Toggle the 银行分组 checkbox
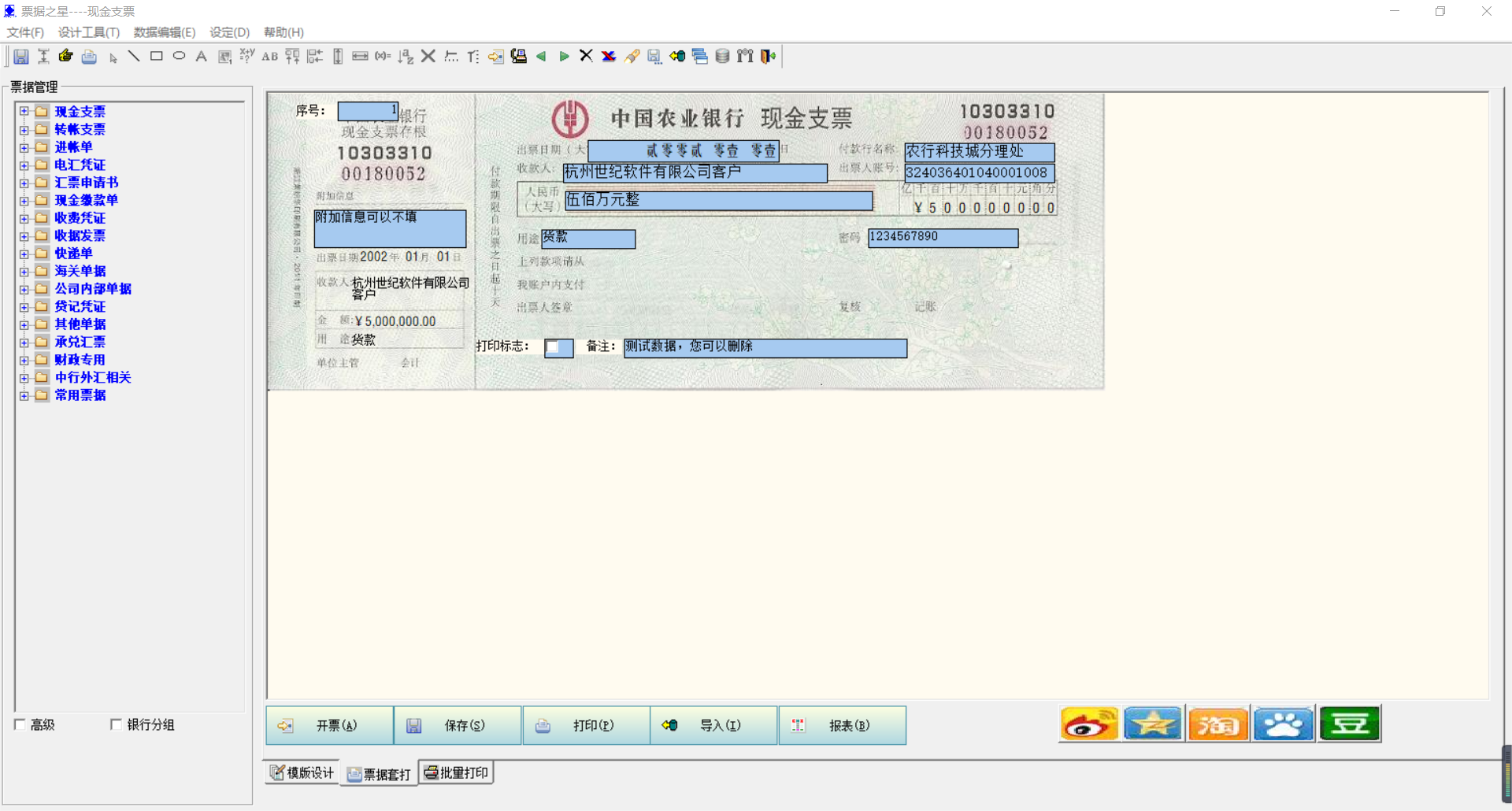1512x811 pixels. pos(116,724)
